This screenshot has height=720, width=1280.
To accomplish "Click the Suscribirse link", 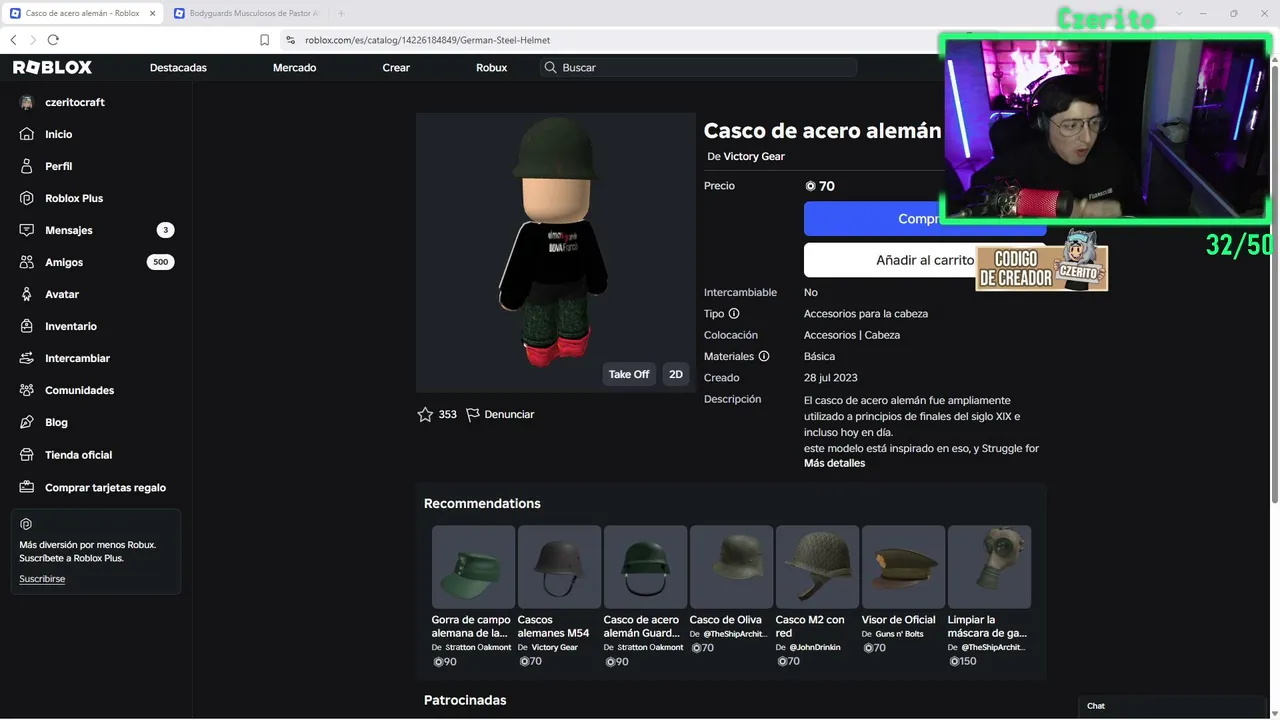I will [x=42, y=579].
